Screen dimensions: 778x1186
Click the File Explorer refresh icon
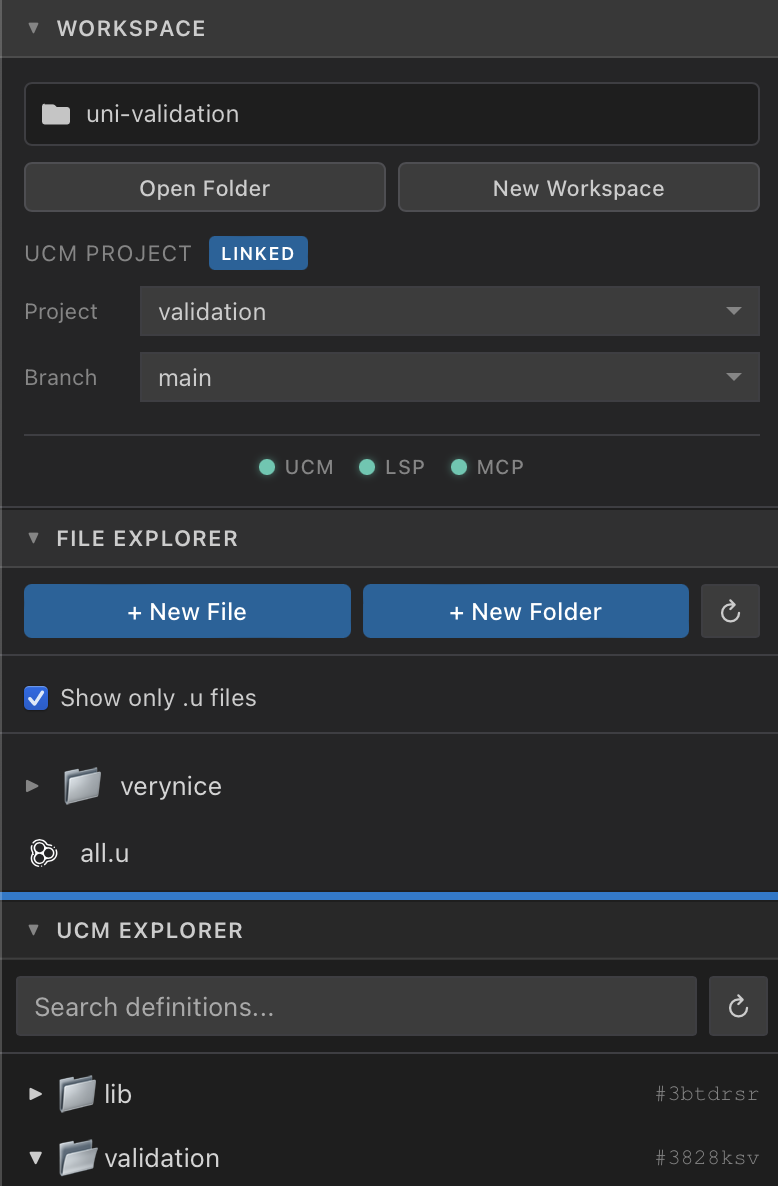coord(730,612)
